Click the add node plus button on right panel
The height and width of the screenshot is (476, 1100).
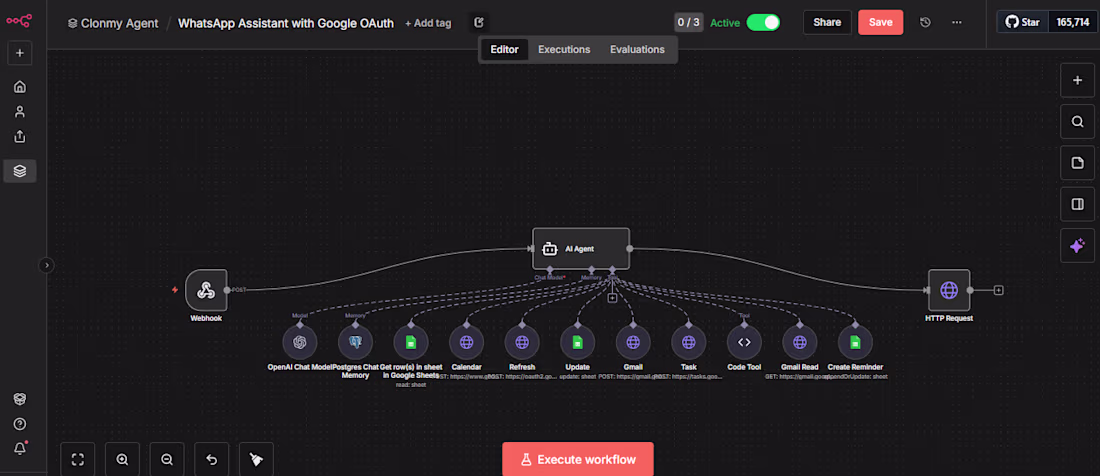1078,81
